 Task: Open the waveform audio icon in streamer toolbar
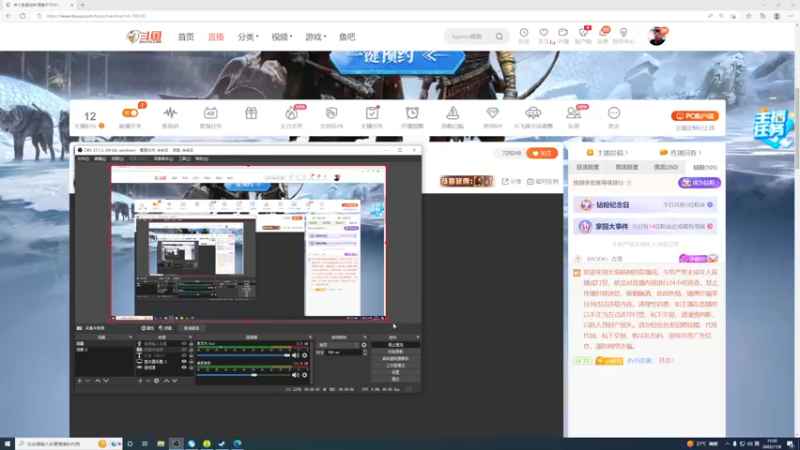(x=170, y=113)
